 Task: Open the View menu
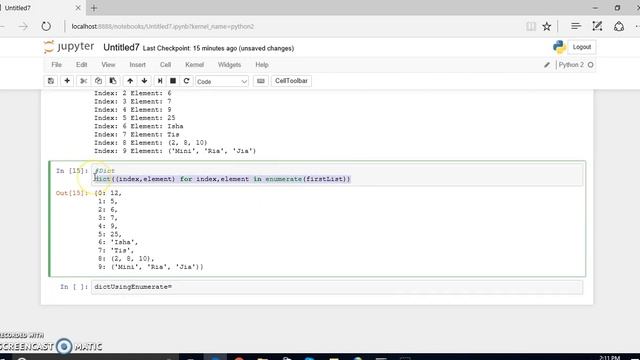pos(108,65)
